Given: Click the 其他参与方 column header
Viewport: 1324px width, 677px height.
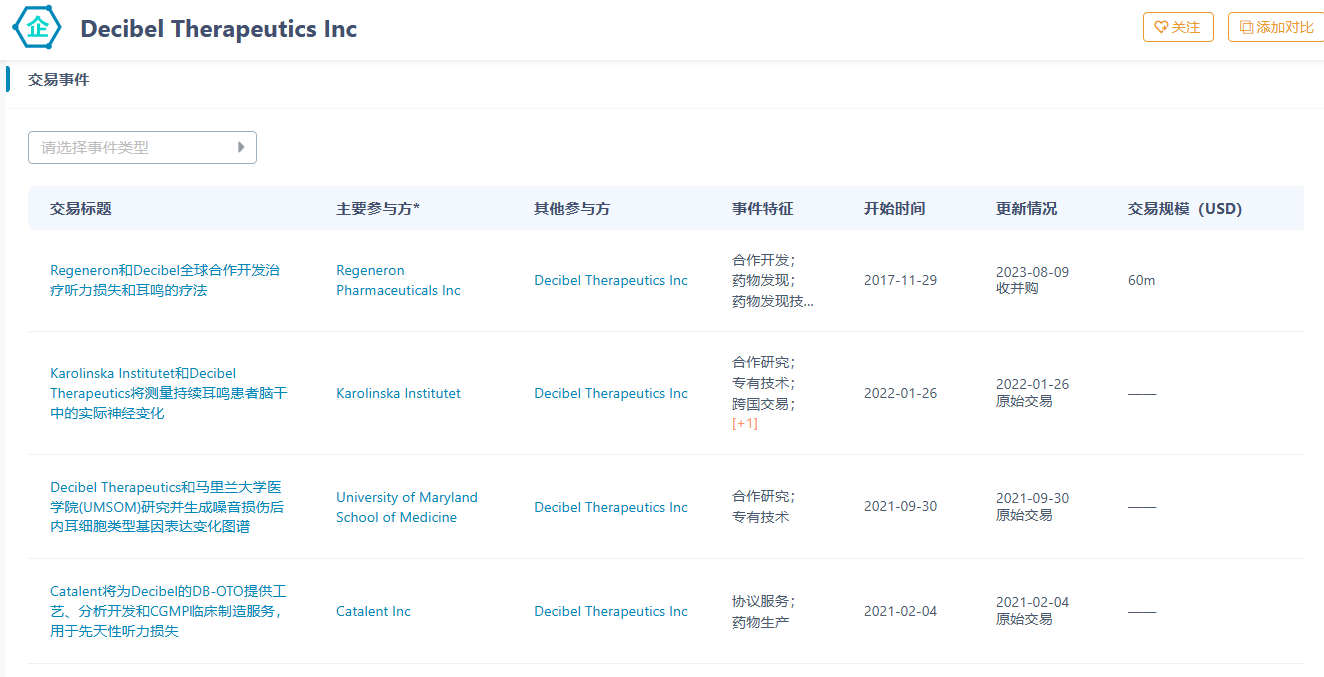Looking at the screenshot, I should pyautogui.click(x=572, y=208).
